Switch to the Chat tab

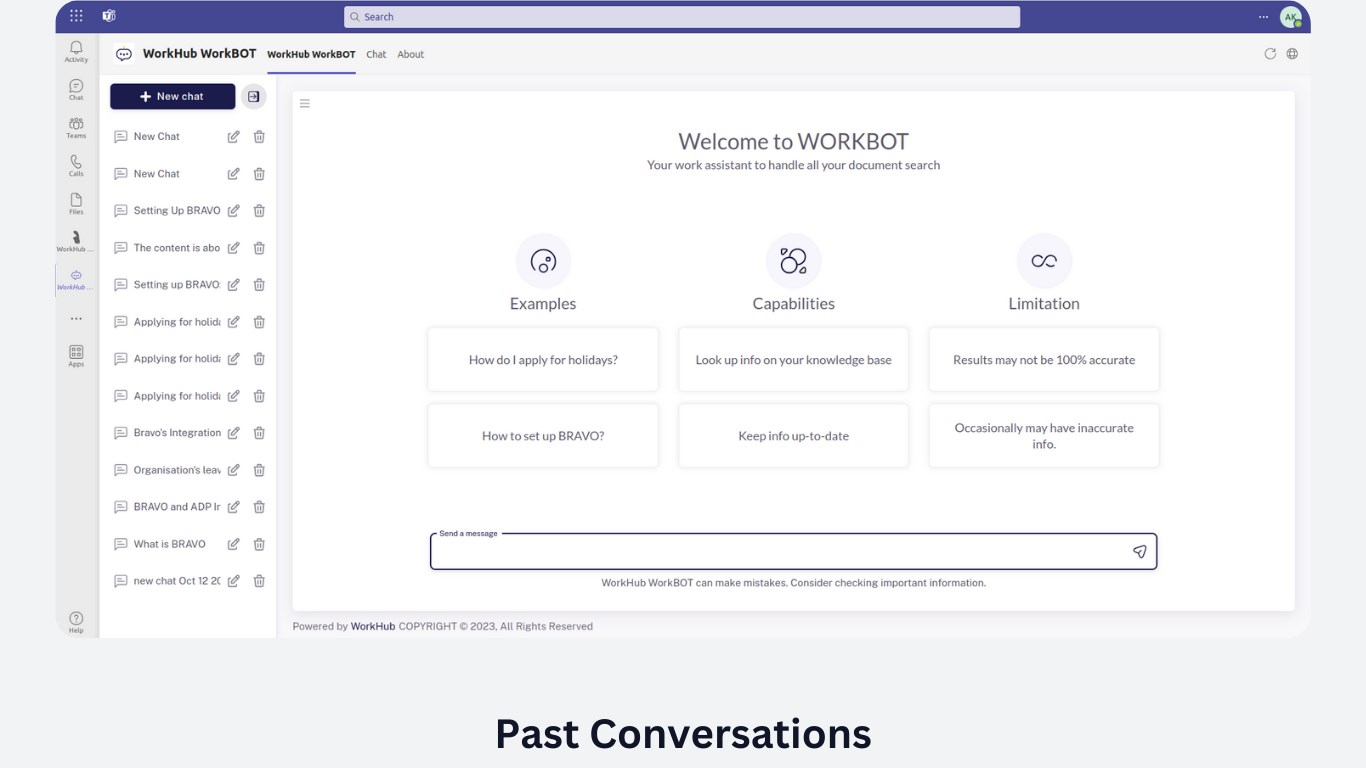point(376,54)
